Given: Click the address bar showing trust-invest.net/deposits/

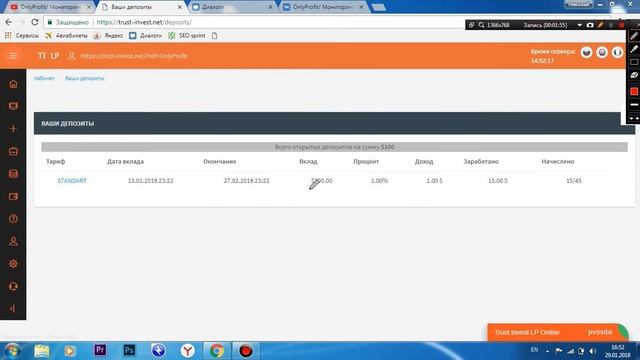Looking at the screenshot, I should [x=144, y=22].
